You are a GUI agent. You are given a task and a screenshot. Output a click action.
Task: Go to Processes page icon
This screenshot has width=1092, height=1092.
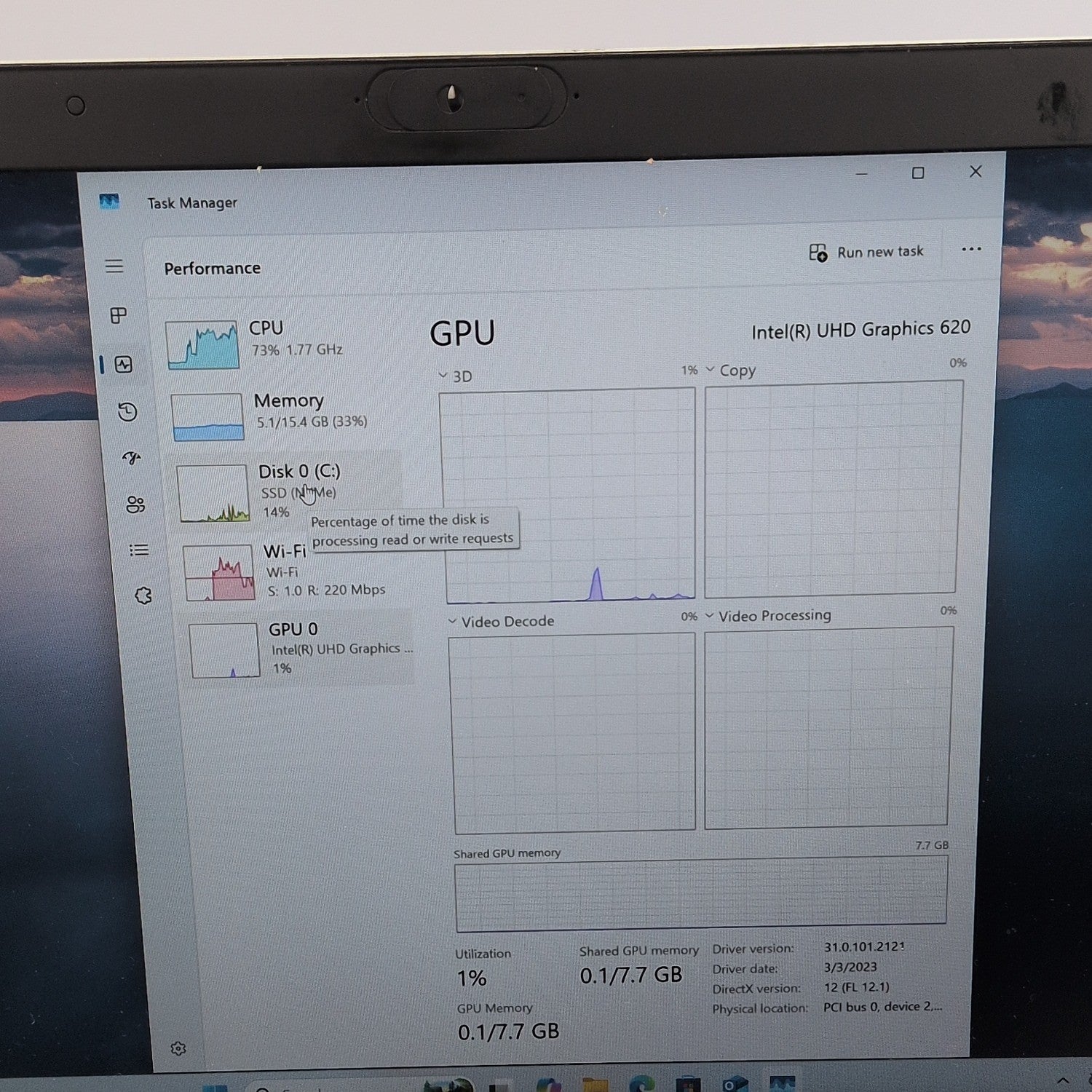pos(118,315)
